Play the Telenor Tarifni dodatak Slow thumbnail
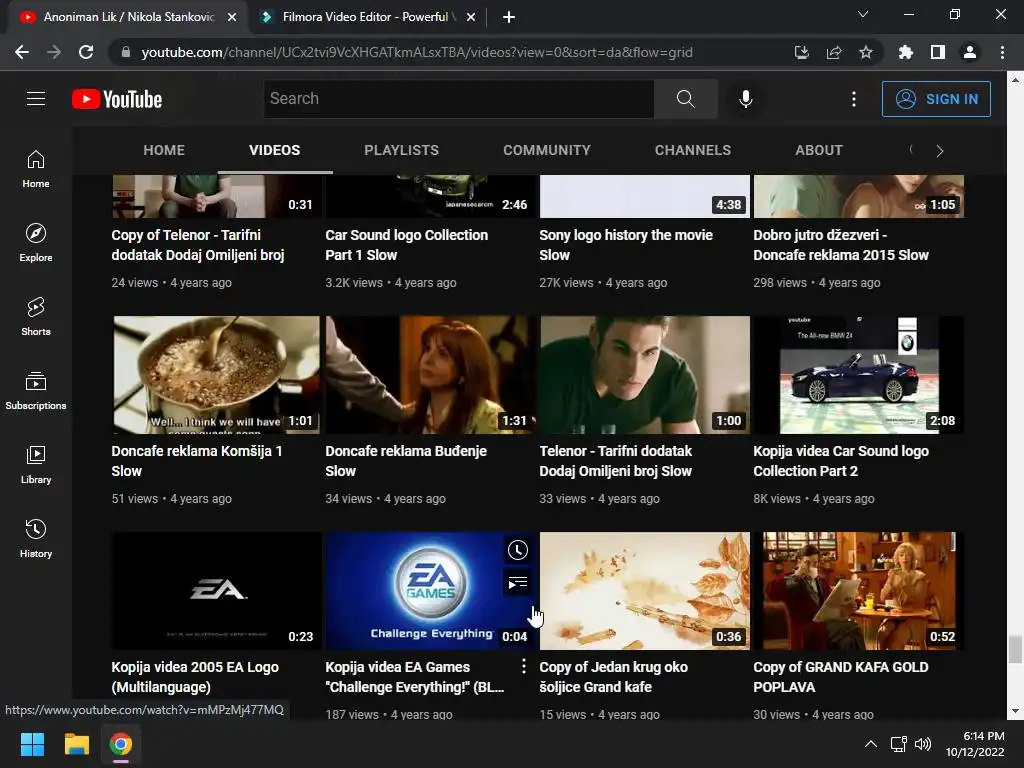Screen dimensions: 1024x768 point(645,375)
